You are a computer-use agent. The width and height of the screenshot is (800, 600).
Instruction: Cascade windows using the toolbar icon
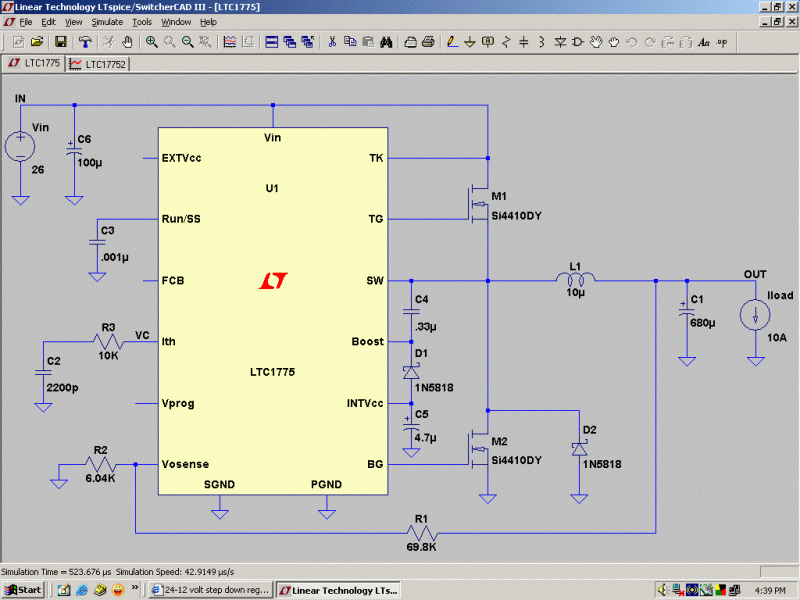pyautogui.click(x=290, y=42)
